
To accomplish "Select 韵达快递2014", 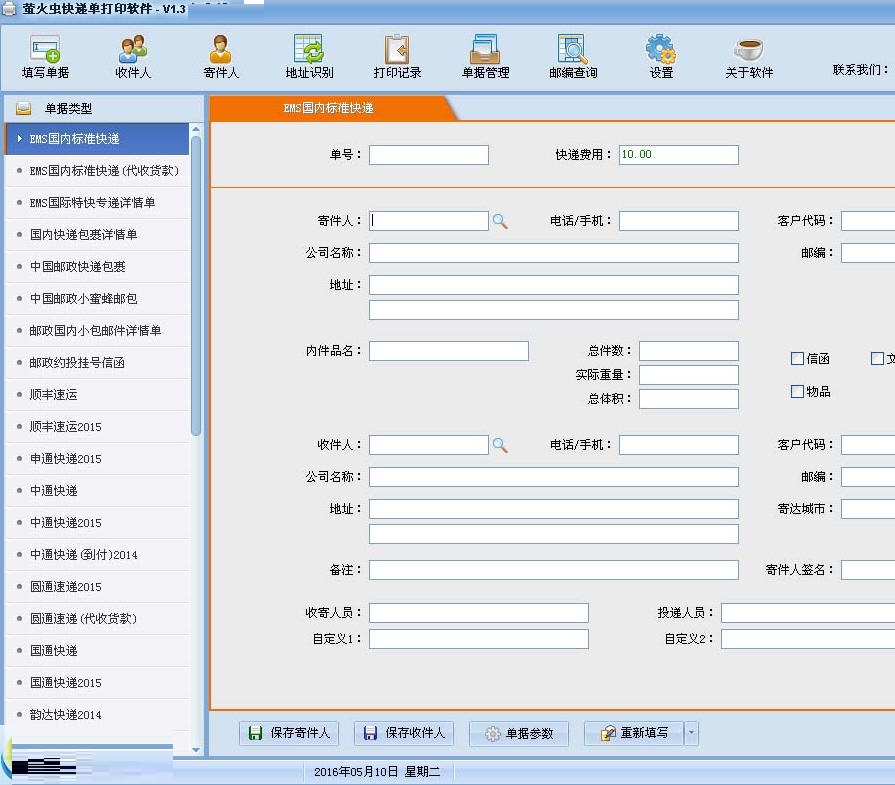I will coord(97,714).
